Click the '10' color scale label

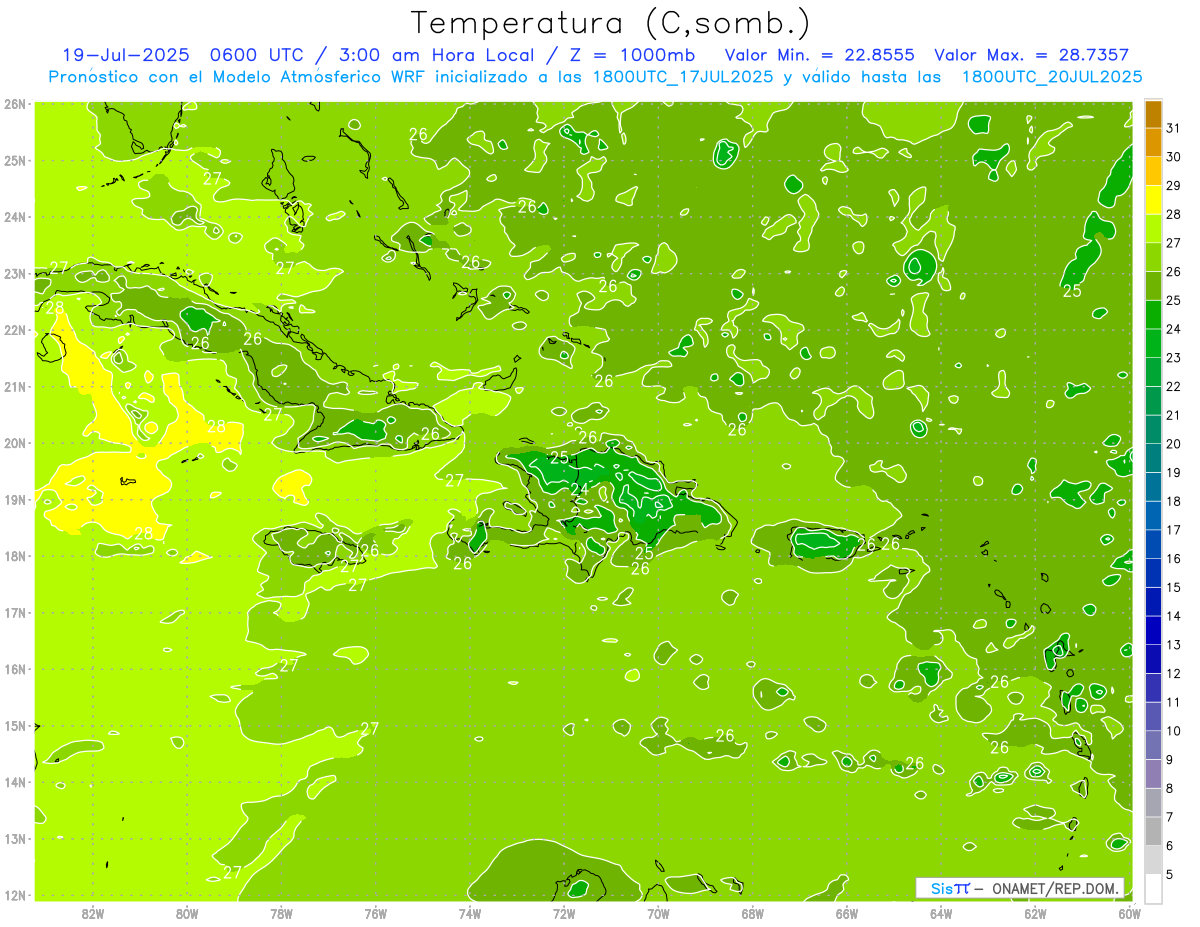[x=1173, y=731]
